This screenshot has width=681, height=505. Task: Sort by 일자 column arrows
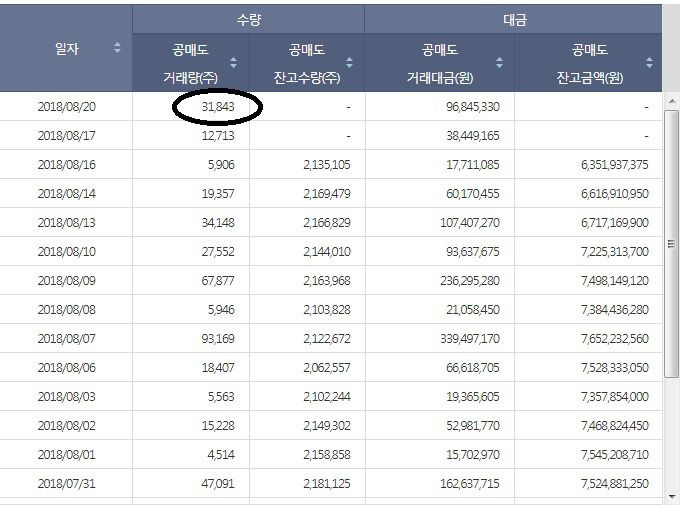pos(117,48)
